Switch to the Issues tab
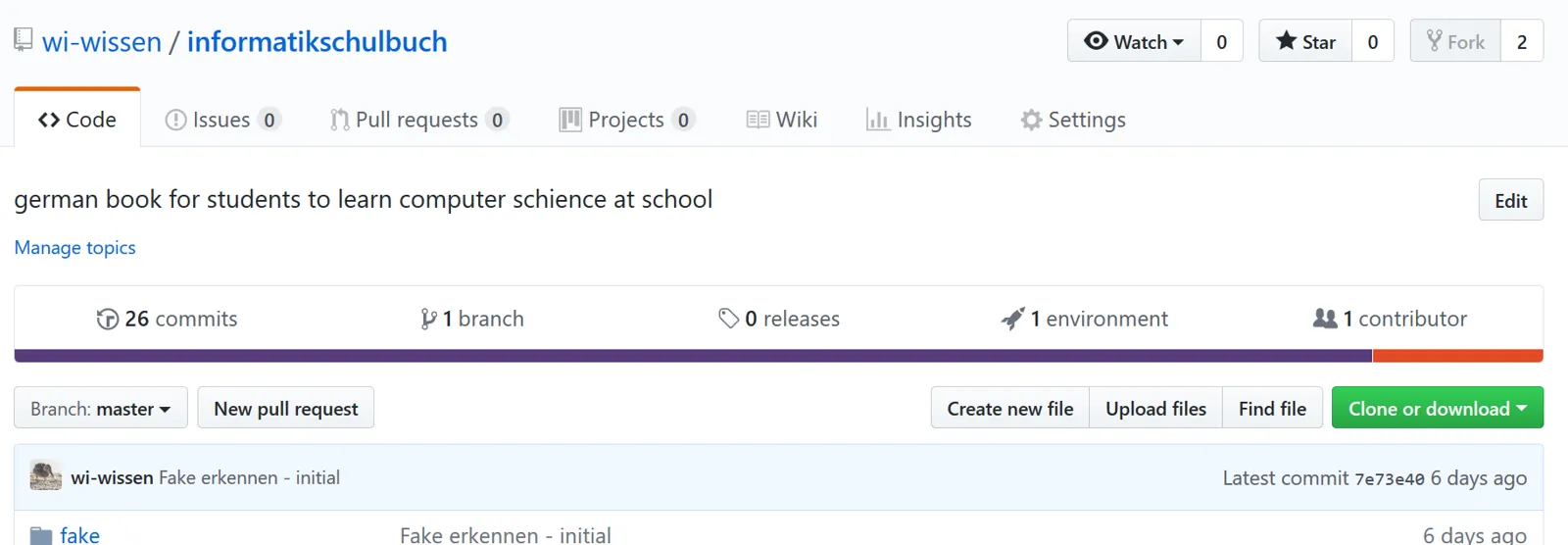1568x545 pixels. [222, 120]
